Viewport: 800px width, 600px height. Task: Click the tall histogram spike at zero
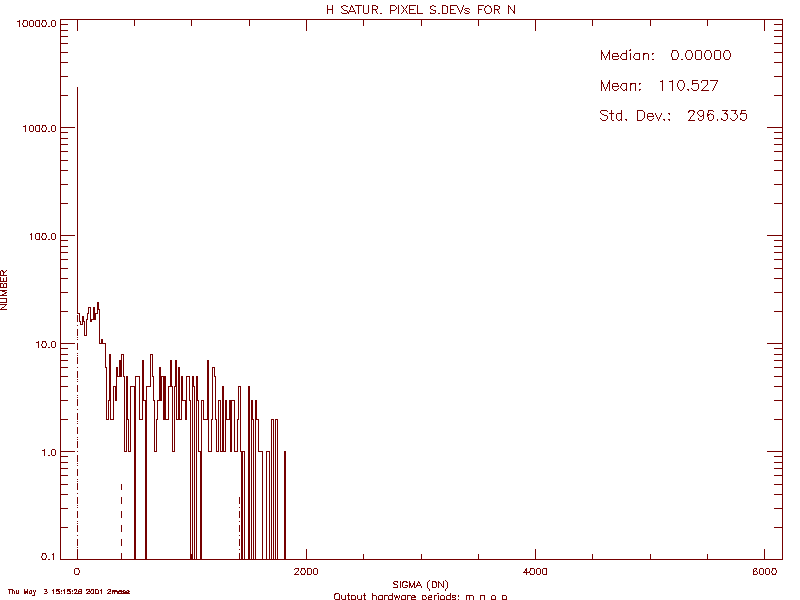[78, 200]
